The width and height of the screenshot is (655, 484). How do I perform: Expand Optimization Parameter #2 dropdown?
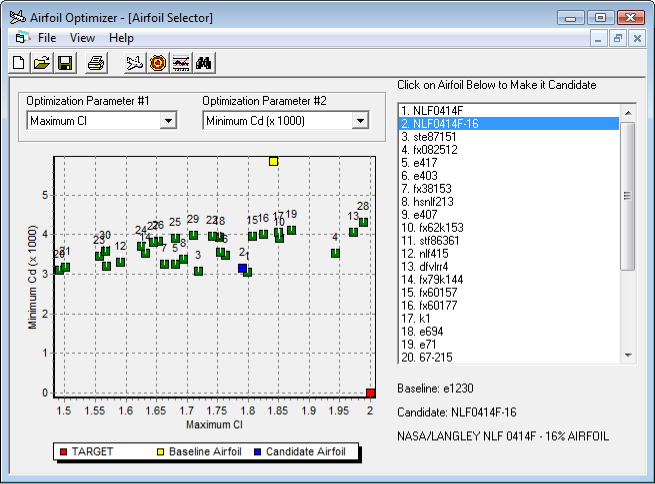pos(360,121)
